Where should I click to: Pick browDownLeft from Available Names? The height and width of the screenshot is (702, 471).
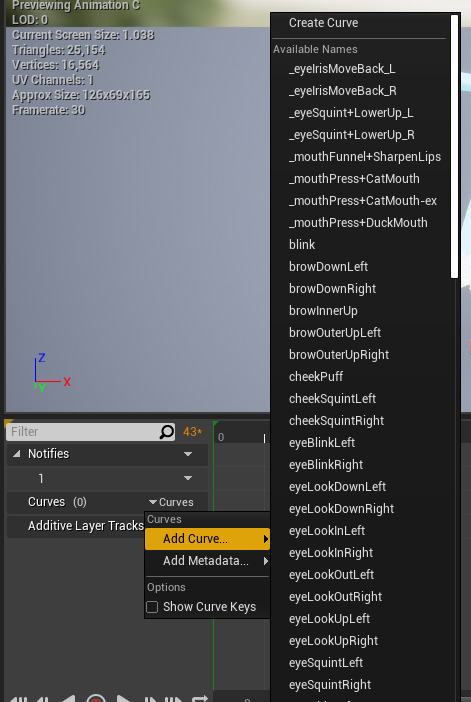328,266
